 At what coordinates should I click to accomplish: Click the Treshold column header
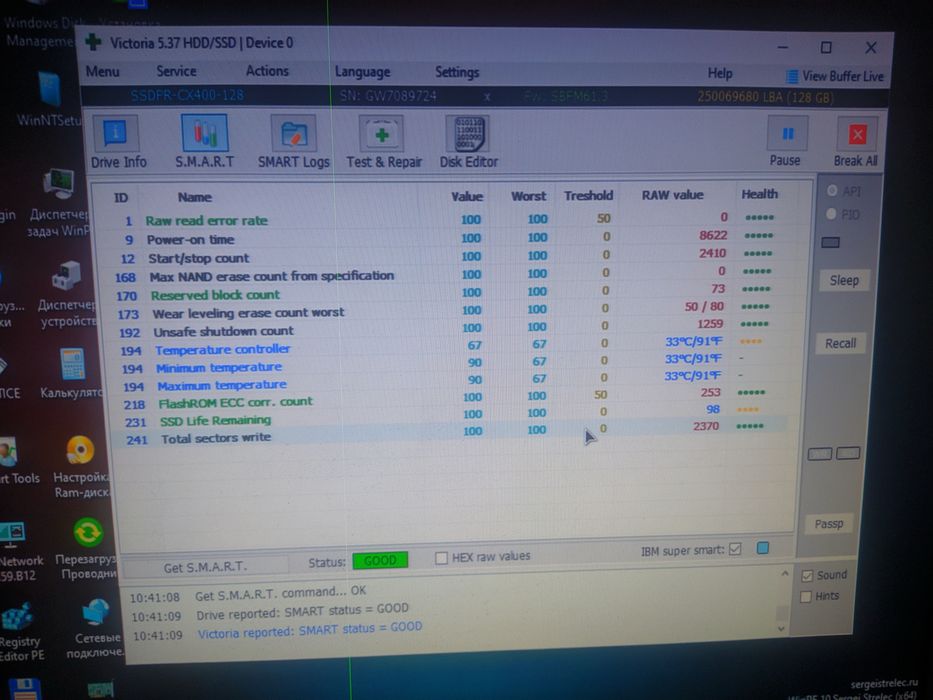(588, 195)
